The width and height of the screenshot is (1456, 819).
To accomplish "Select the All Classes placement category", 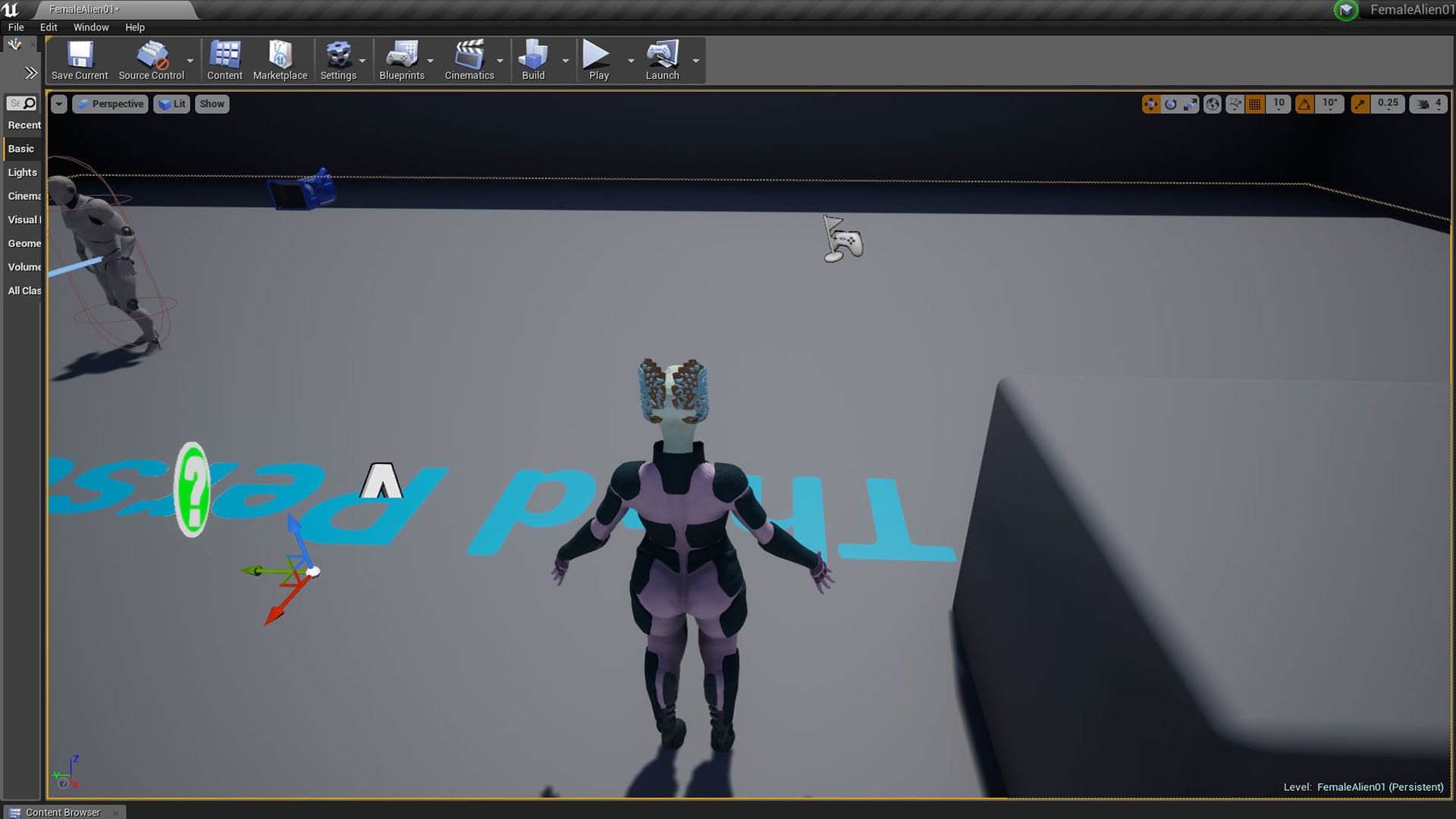I will (23, 290).
